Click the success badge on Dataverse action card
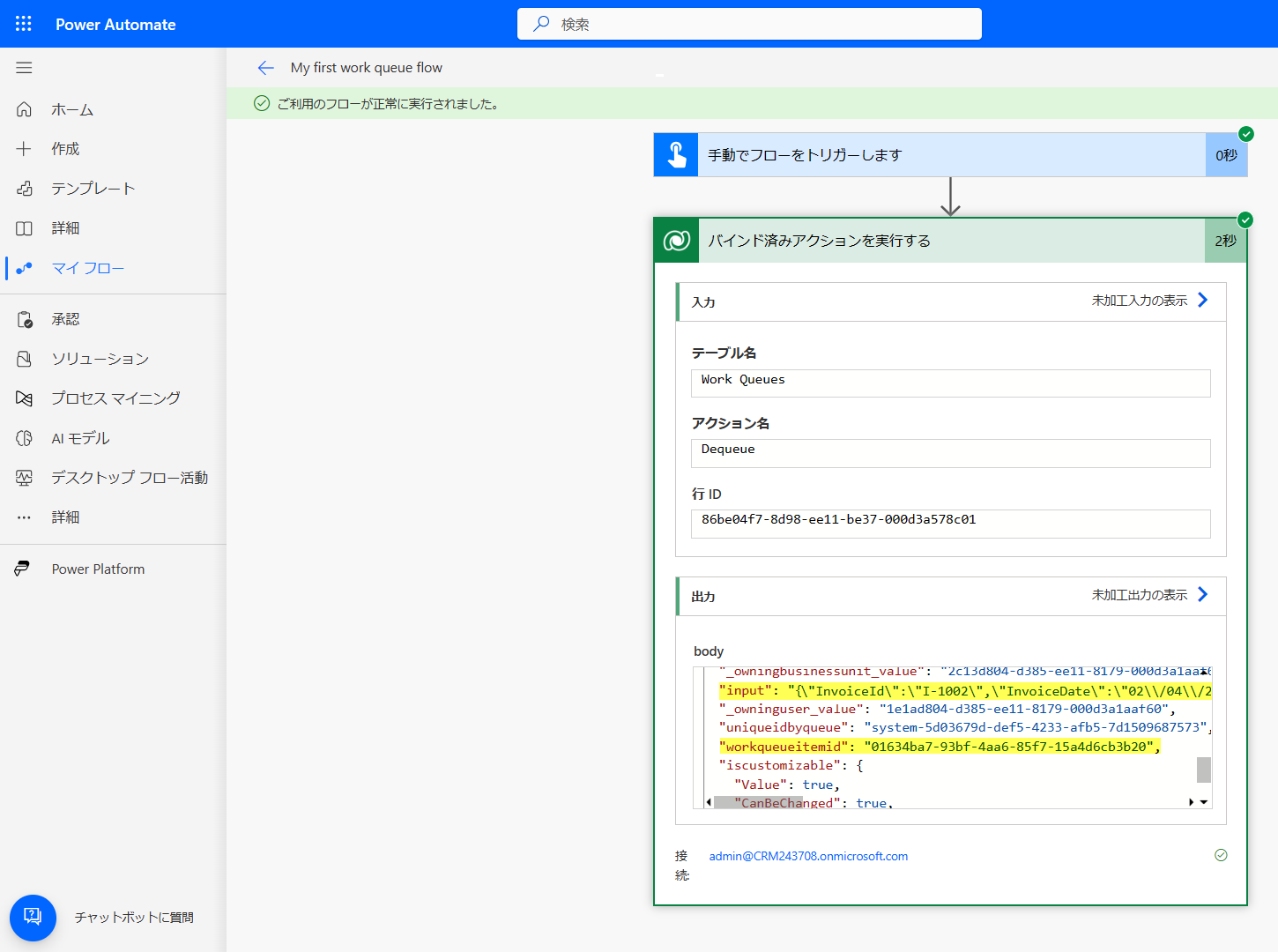 1245,219
